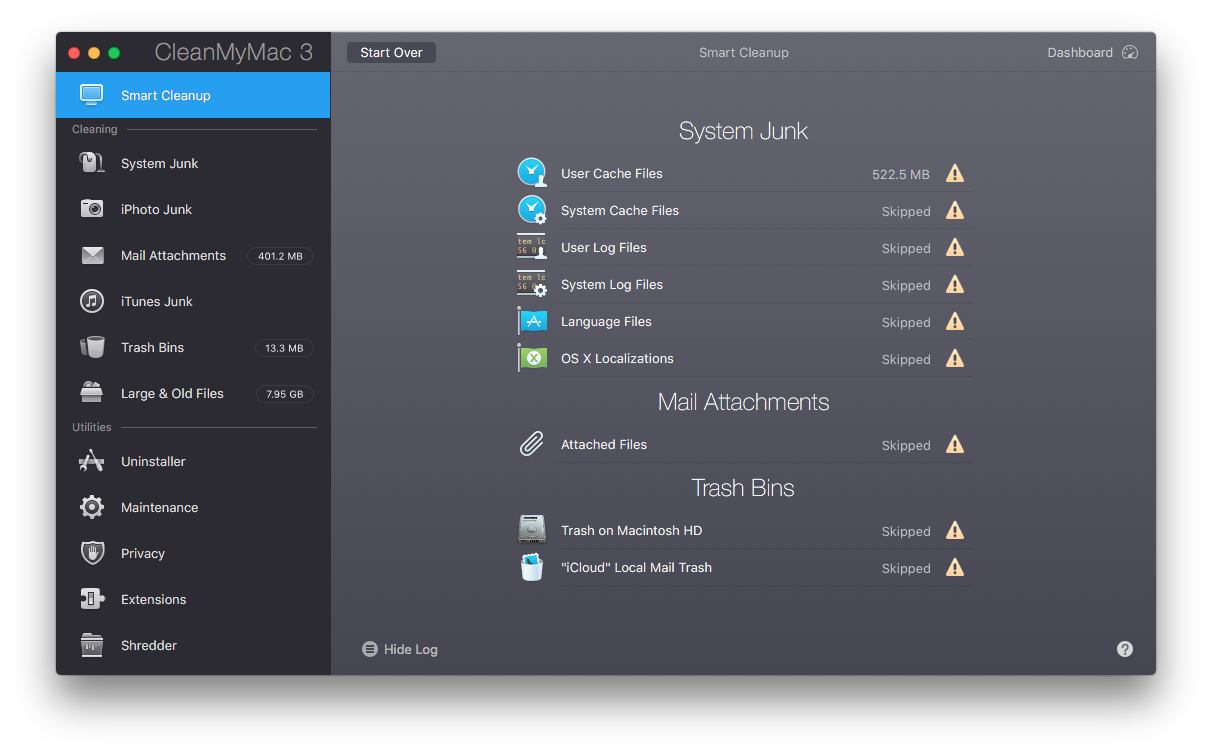
Task: Click the 13.3 MB size badge
Action: [x=284, y=348]
